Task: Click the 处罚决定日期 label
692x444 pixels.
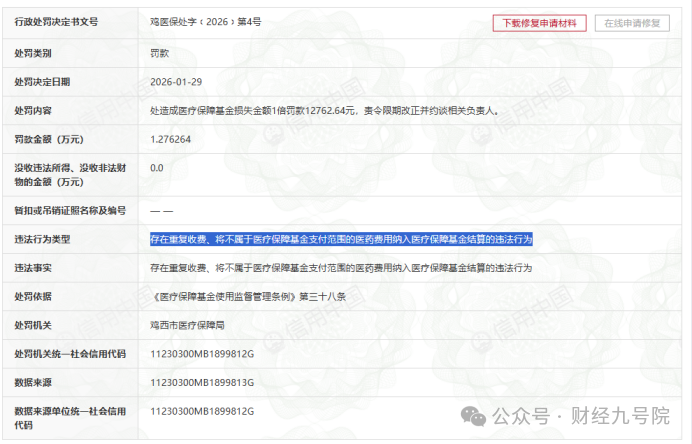Action: [42, 82]
